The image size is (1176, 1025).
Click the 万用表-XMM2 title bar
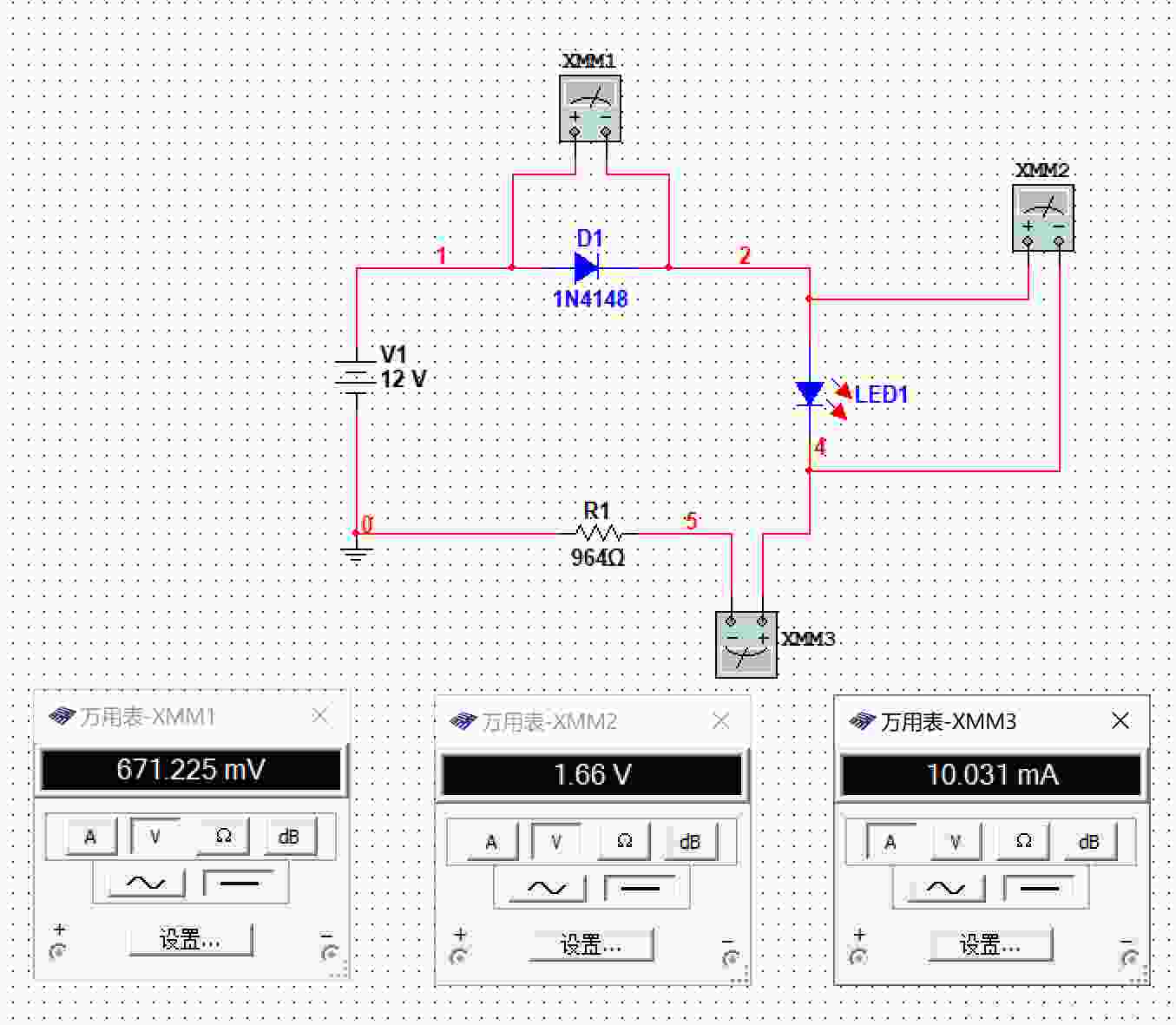(x=592, y=721)
